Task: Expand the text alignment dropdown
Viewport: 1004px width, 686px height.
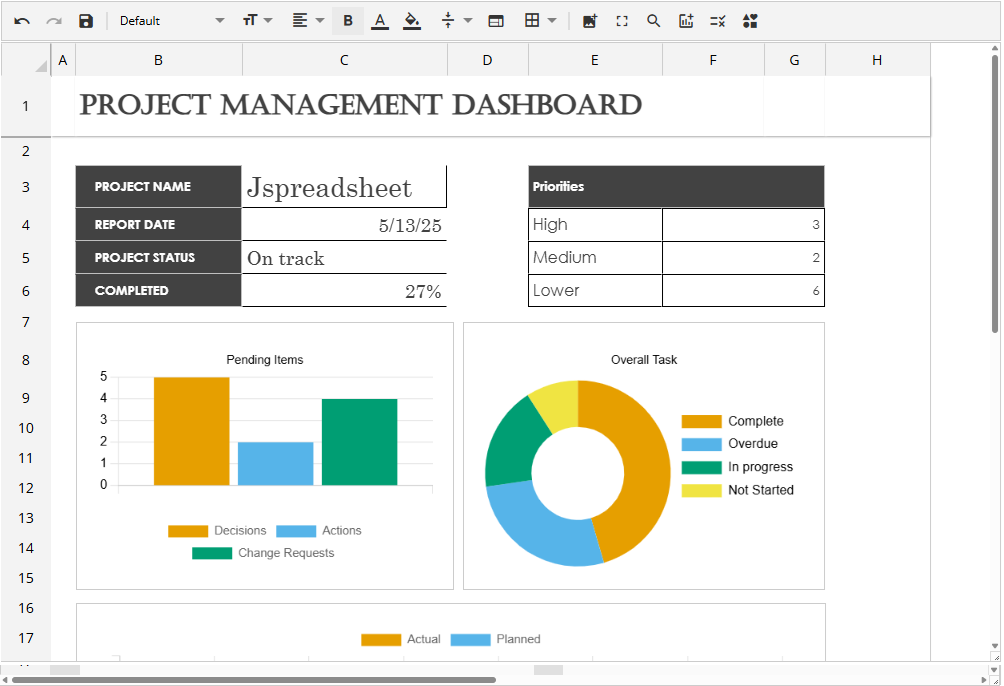Action: [308, 21]
